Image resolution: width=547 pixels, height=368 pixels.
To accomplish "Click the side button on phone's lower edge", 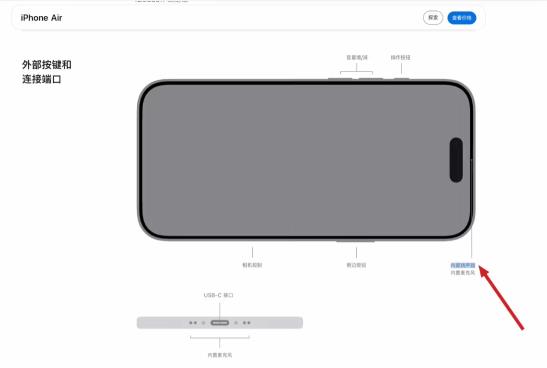I will pos(355,240).
